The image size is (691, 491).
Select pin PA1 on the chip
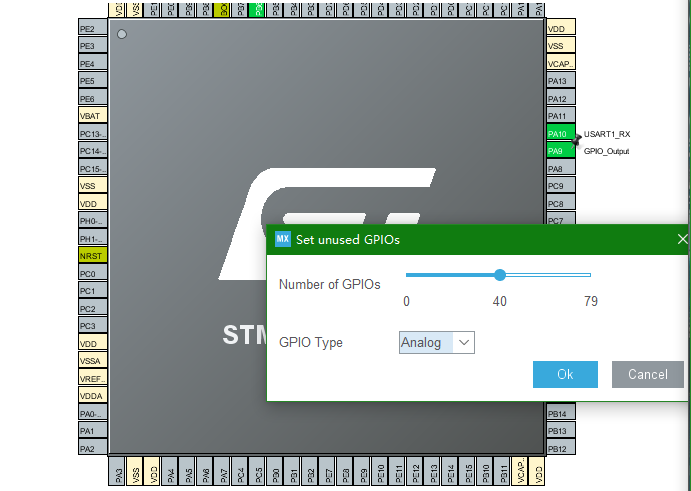pos(93,430)
